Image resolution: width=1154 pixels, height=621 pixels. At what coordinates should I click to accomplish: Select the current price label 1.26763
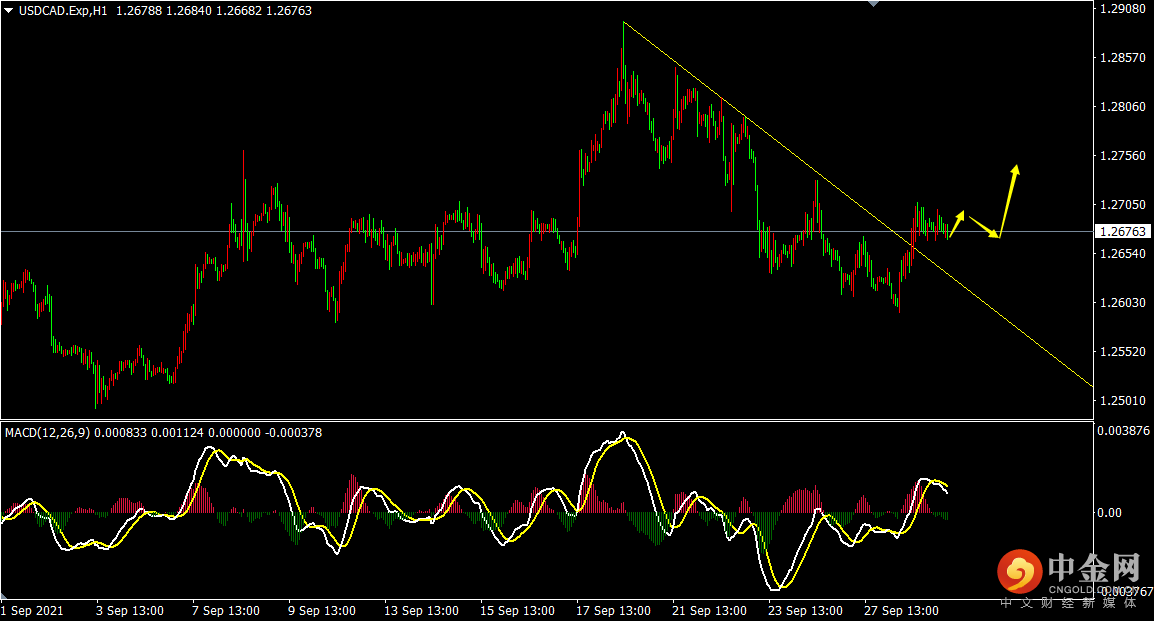click(x=1124, y=231)
